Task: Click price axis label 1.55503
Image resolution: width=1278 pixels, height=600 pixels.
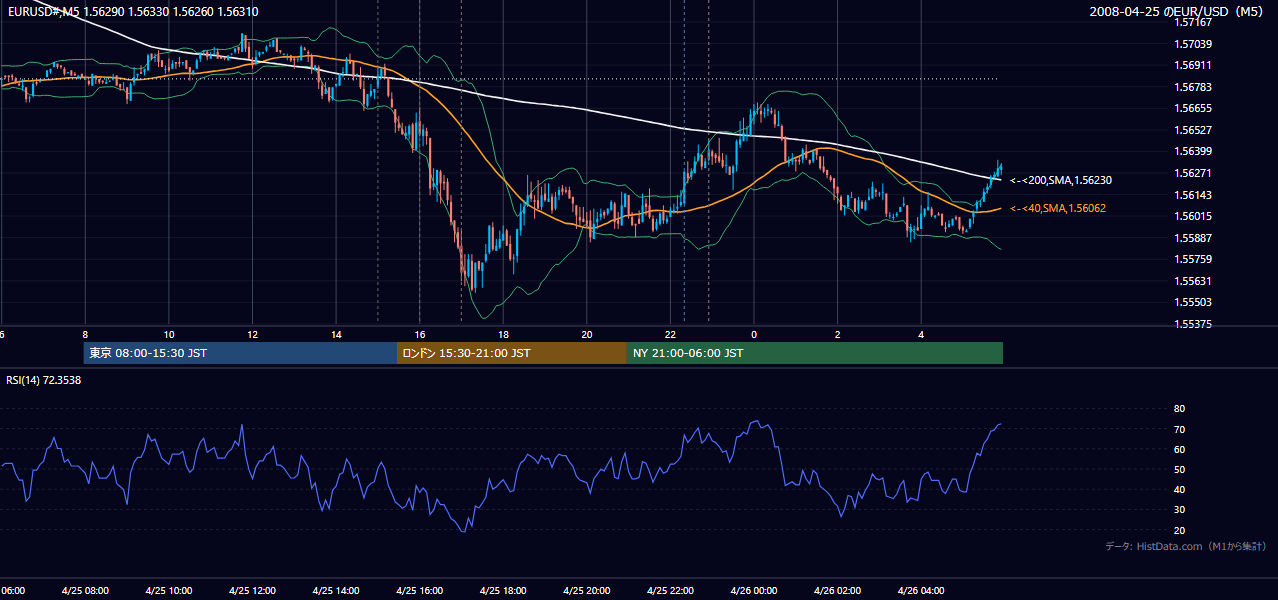Action: (x=1193, y=302)
